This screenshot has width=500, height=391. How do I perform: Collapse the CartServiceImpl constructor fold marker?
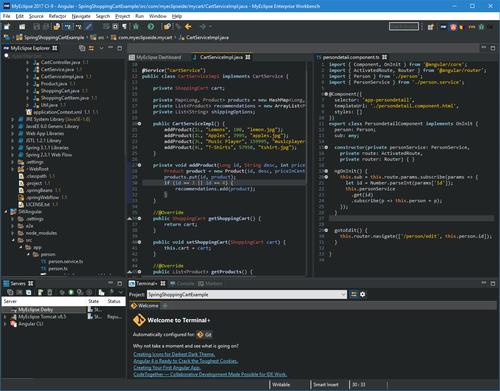coord(139,124)
